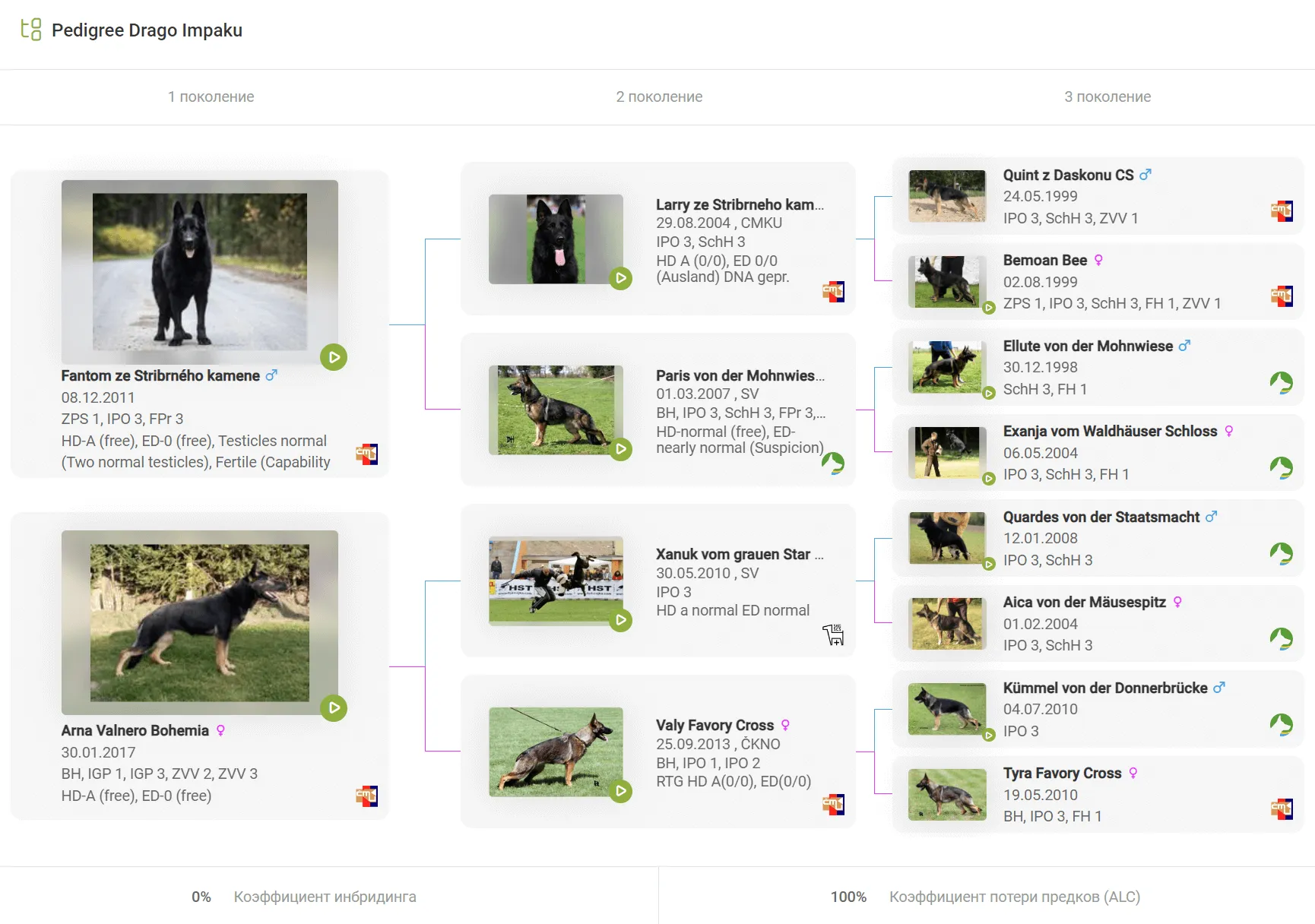Click green leaf icon for Ellute von der Mohnwiese

tap(1282, 382)
